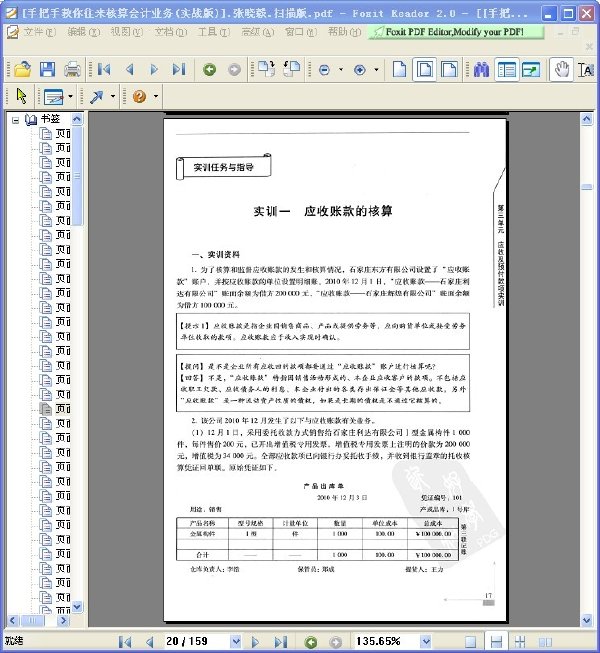
Task: Go to previous page in top toolbar
Action: (x=129, y=69)
